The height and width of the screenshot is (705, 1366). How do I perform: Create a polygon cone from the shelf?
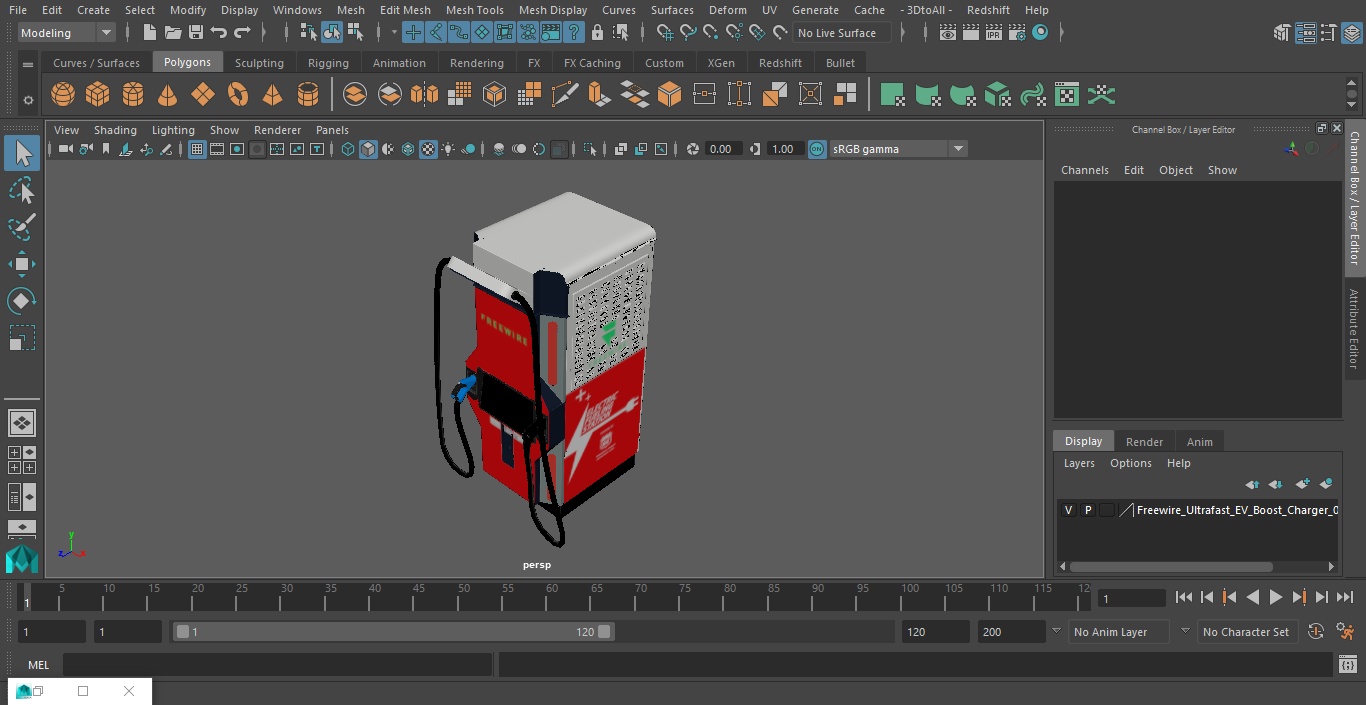tap(168, 95)
